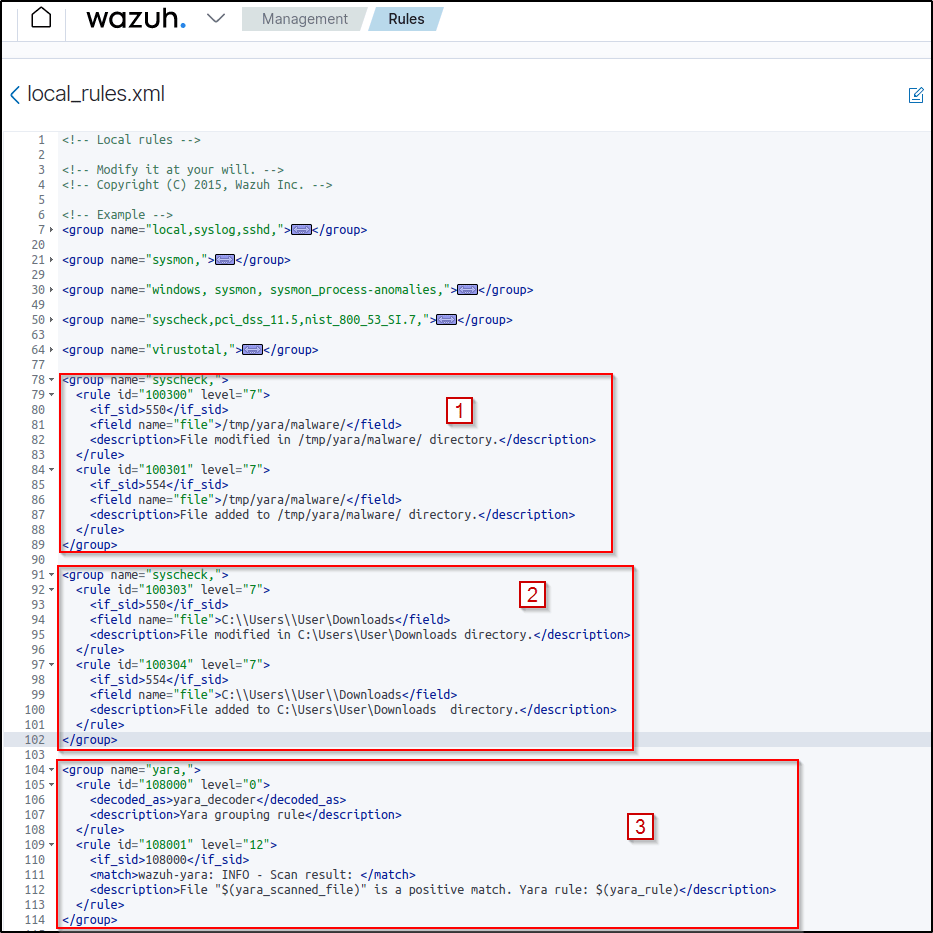Open the Wazuh menu dropdown chevron

pos(216,19)
